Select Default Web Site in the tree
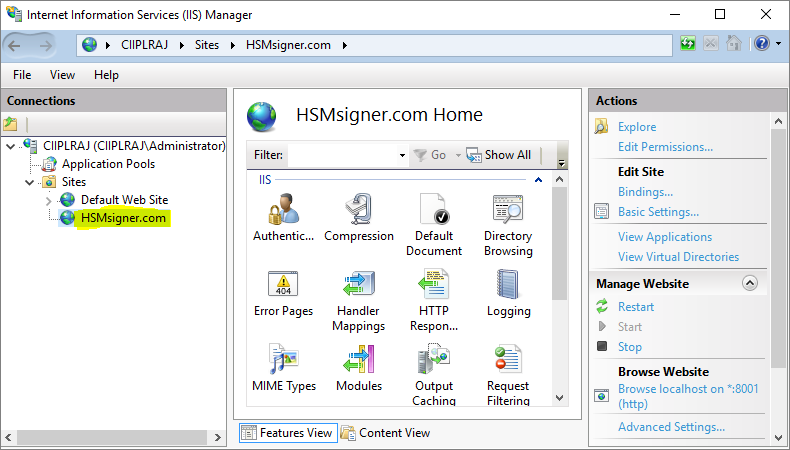The image size is (790, 450). click(124, 200)
